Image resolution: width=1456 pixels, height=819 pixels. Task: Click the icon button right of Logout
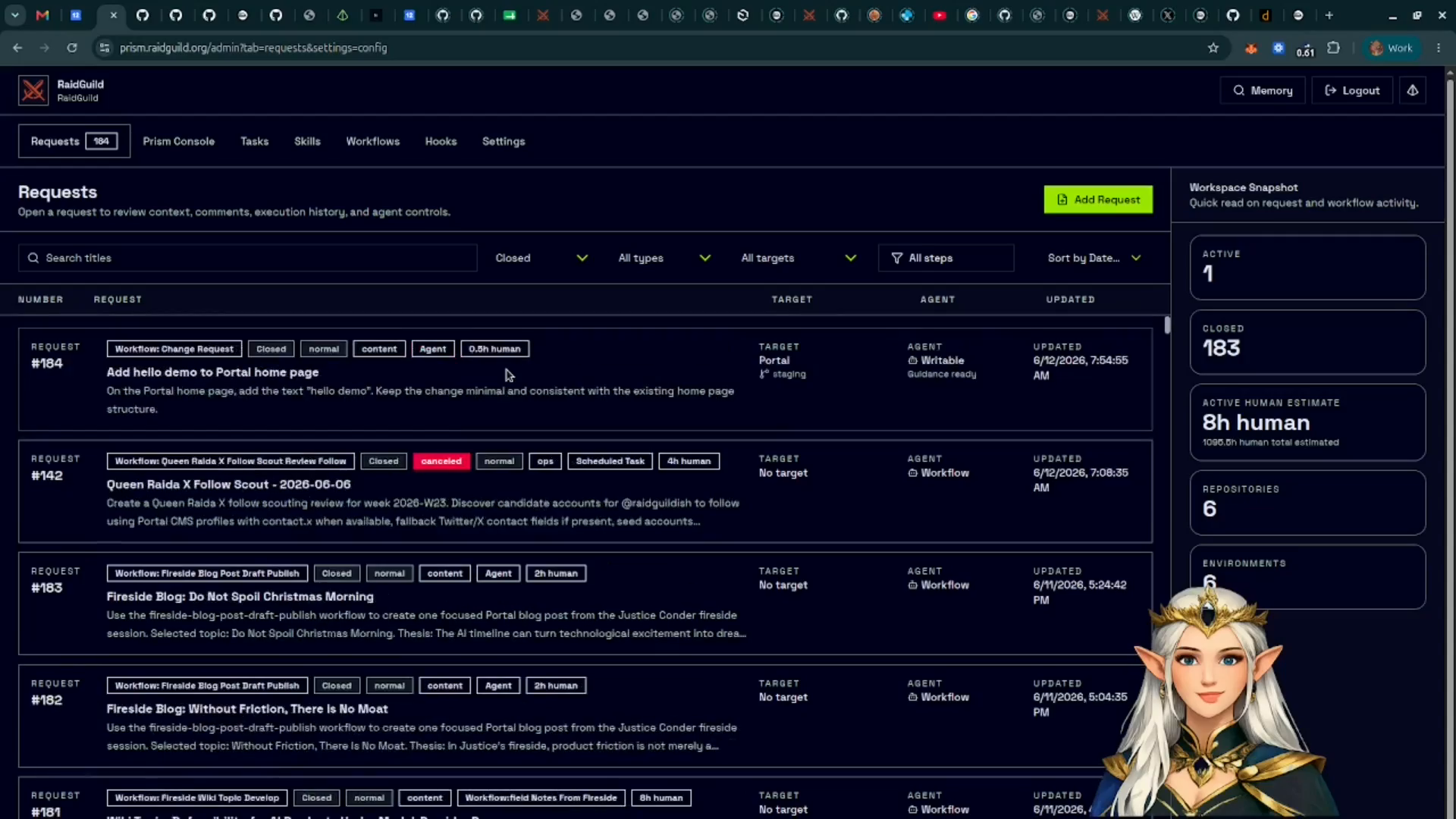coord(1412,90)
